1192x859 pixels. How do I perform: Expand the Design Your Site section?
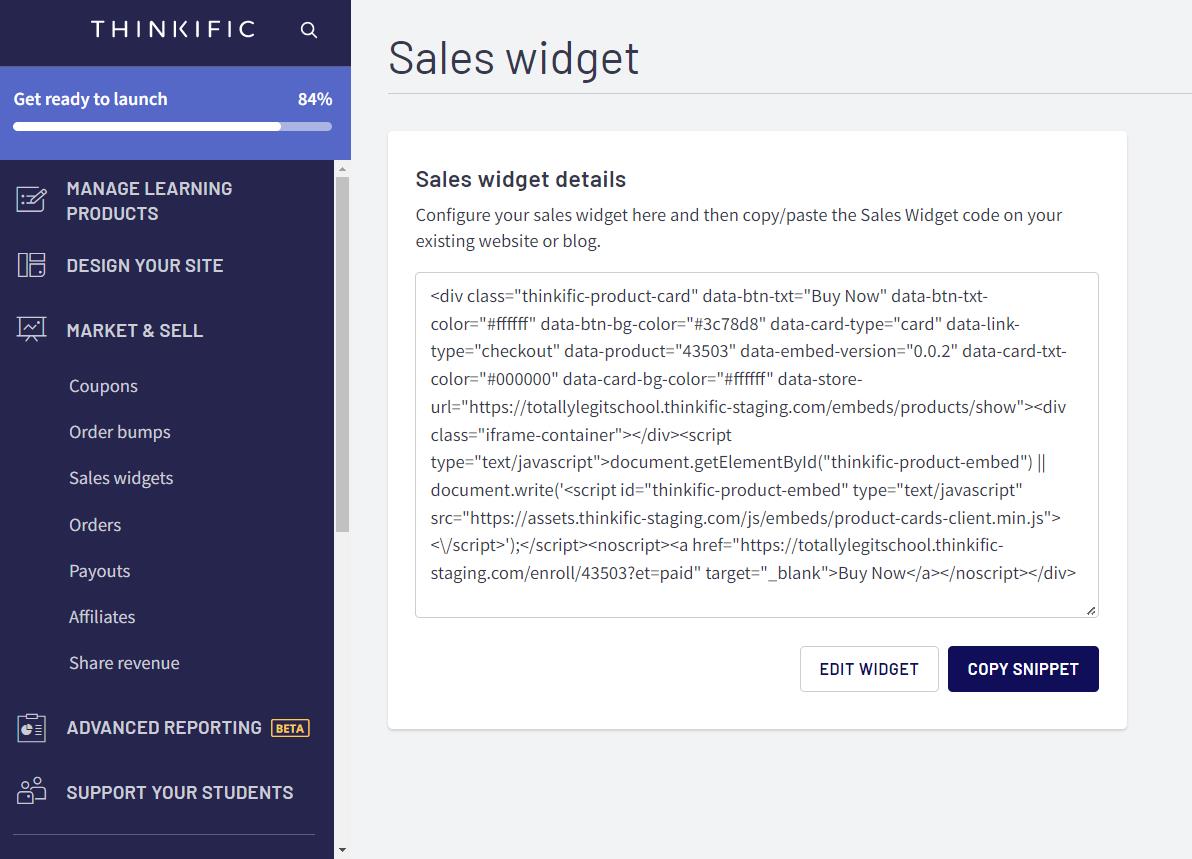point(144,265)
